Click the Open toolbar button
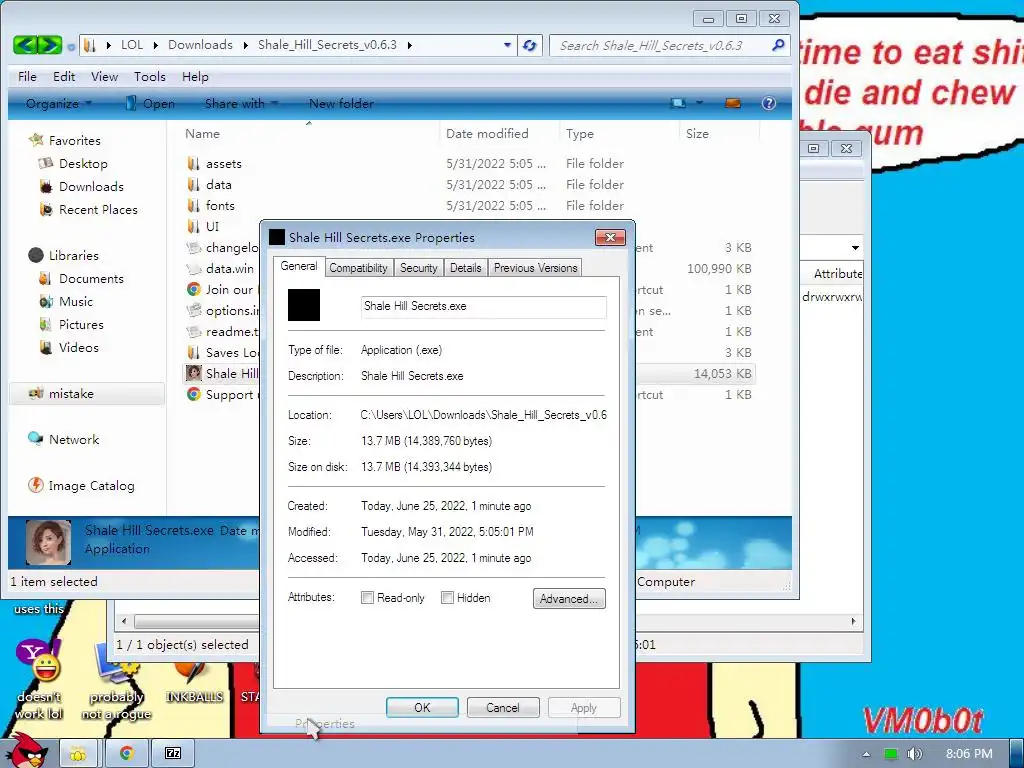The image size is (1024, 768). 150,103
